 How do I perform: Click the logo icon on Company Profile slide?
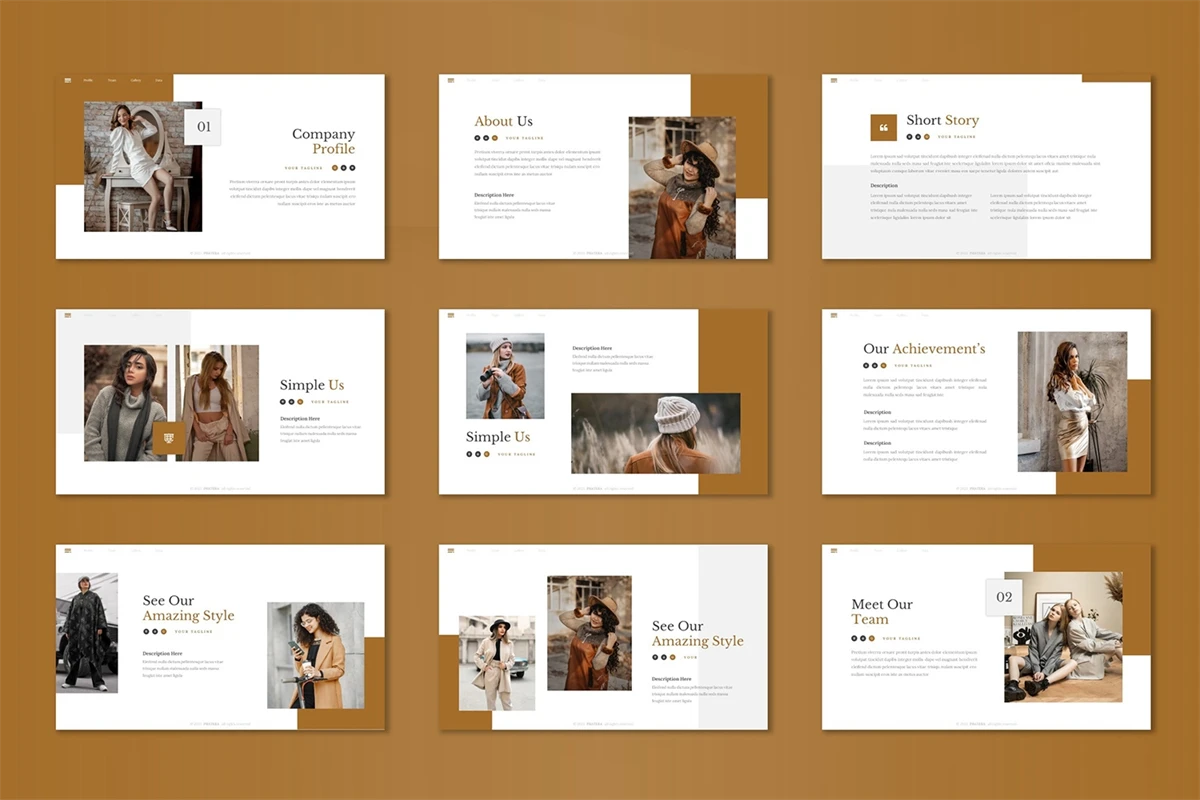68,80
